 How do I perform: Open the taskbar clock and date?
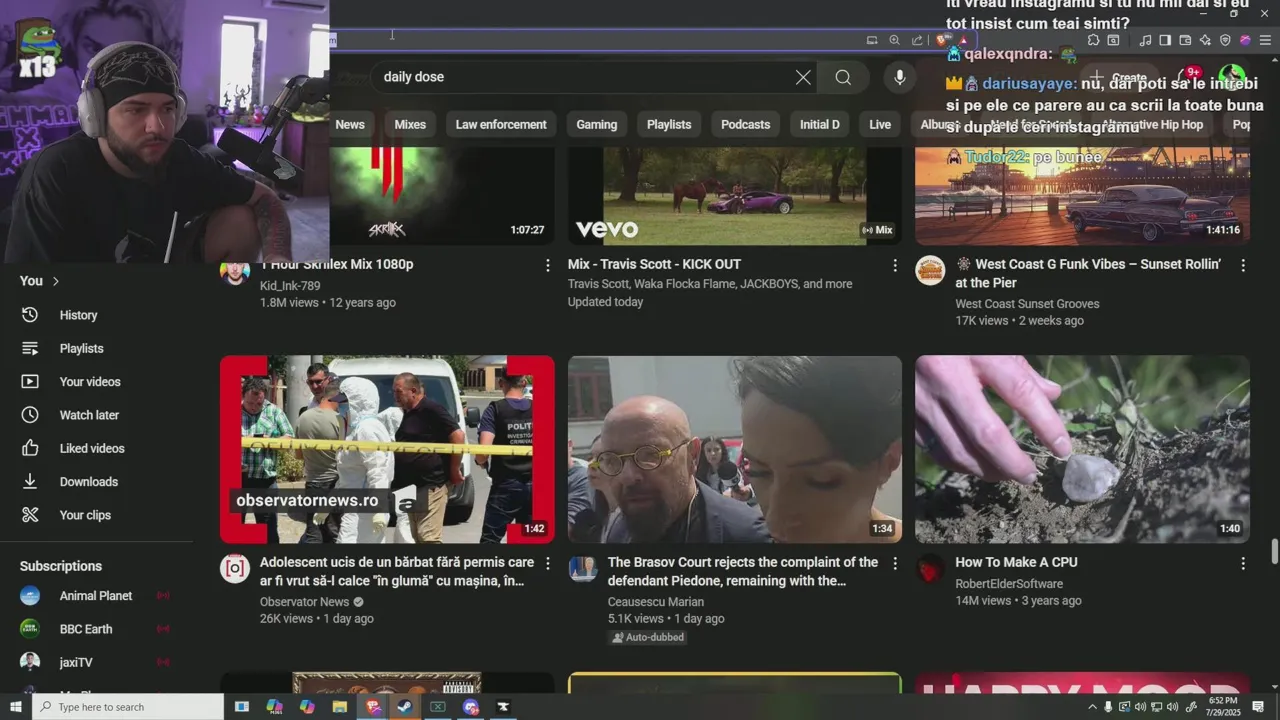pyautogui.click(x=1223, y=707)
